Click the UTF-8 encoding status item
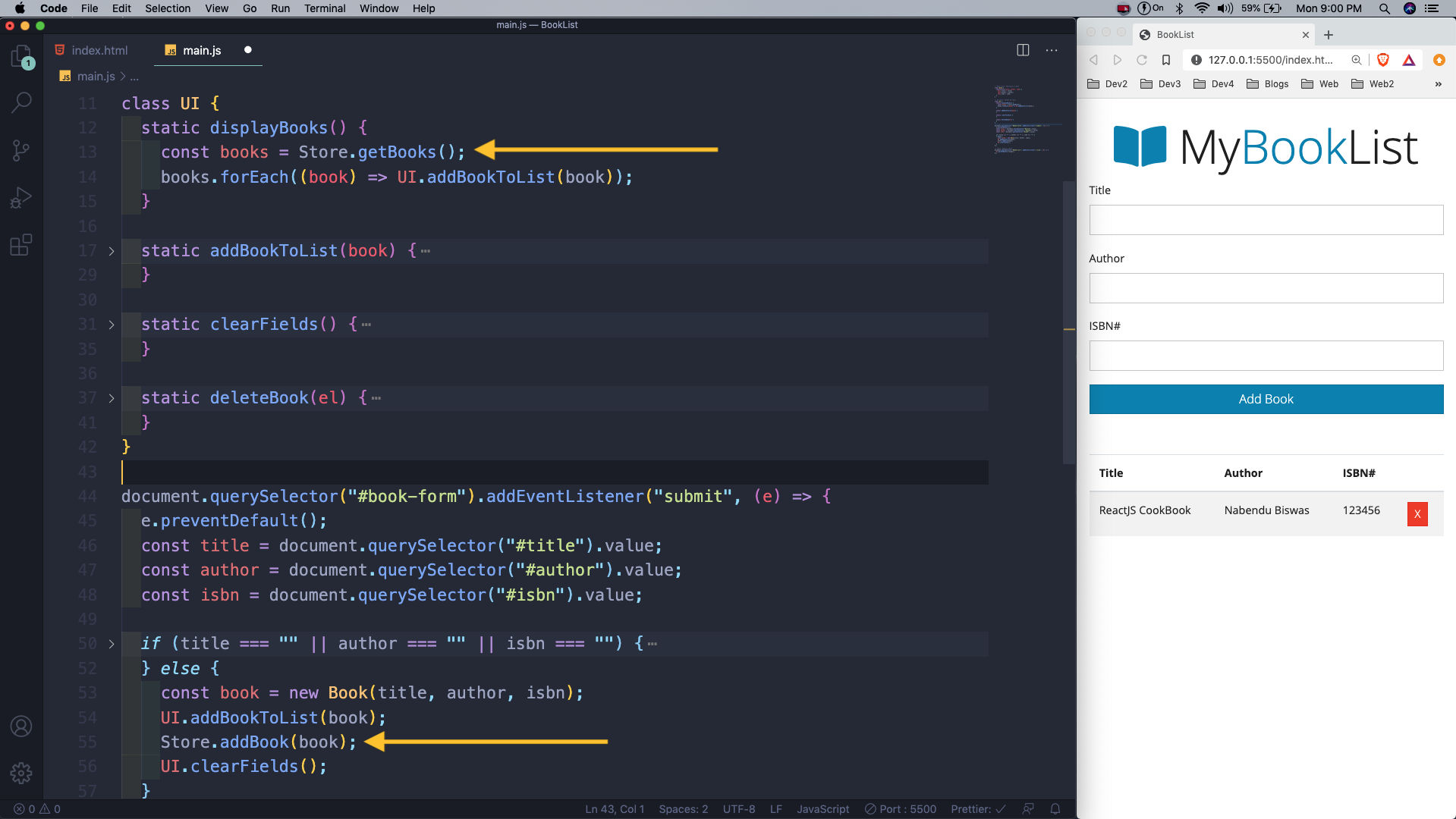The image size is (1456, 819). point(738,809)
